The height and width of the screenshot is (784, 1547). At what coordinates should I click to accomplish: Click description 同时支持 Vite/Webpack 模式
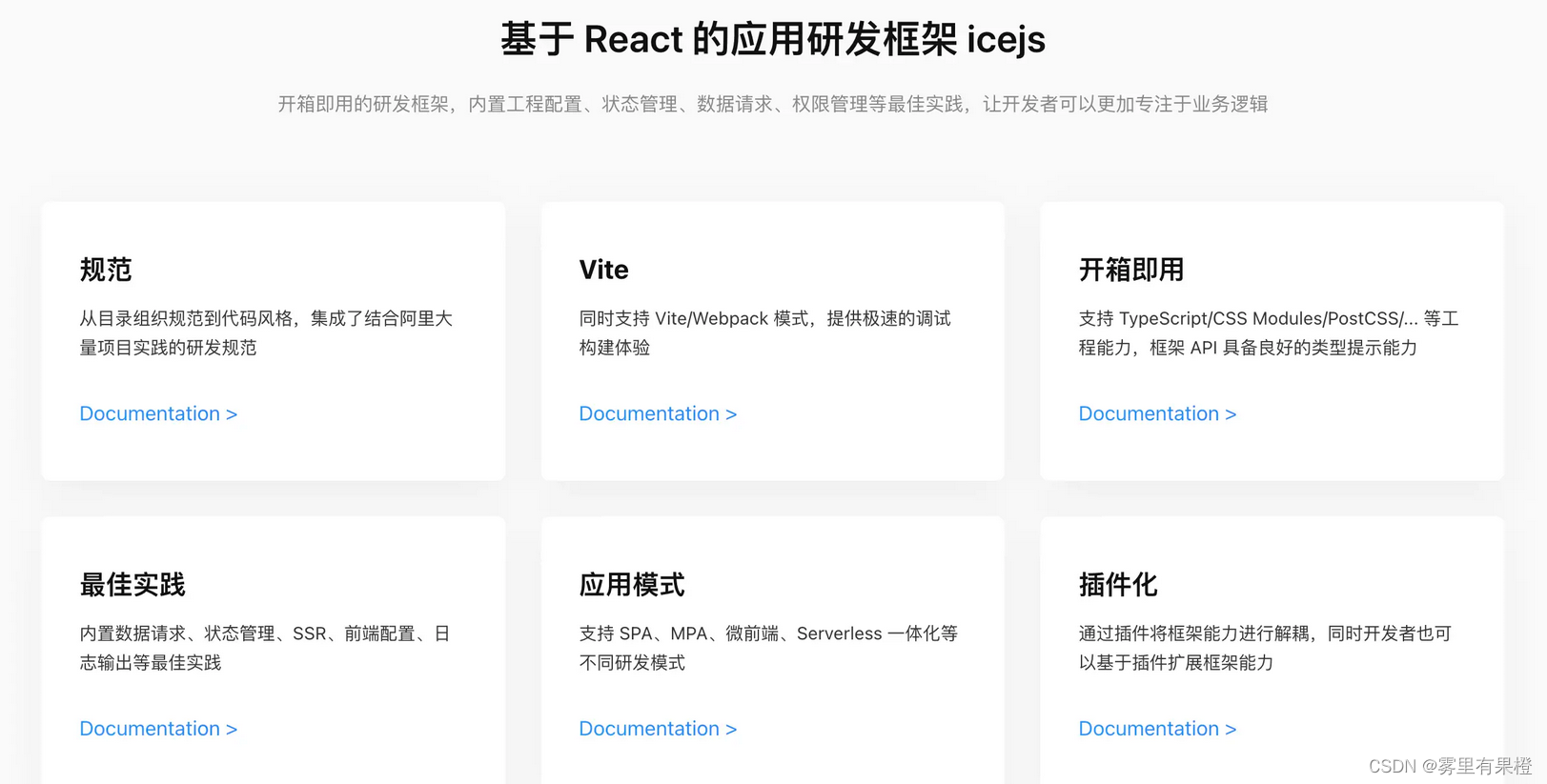tap(765, 332)
